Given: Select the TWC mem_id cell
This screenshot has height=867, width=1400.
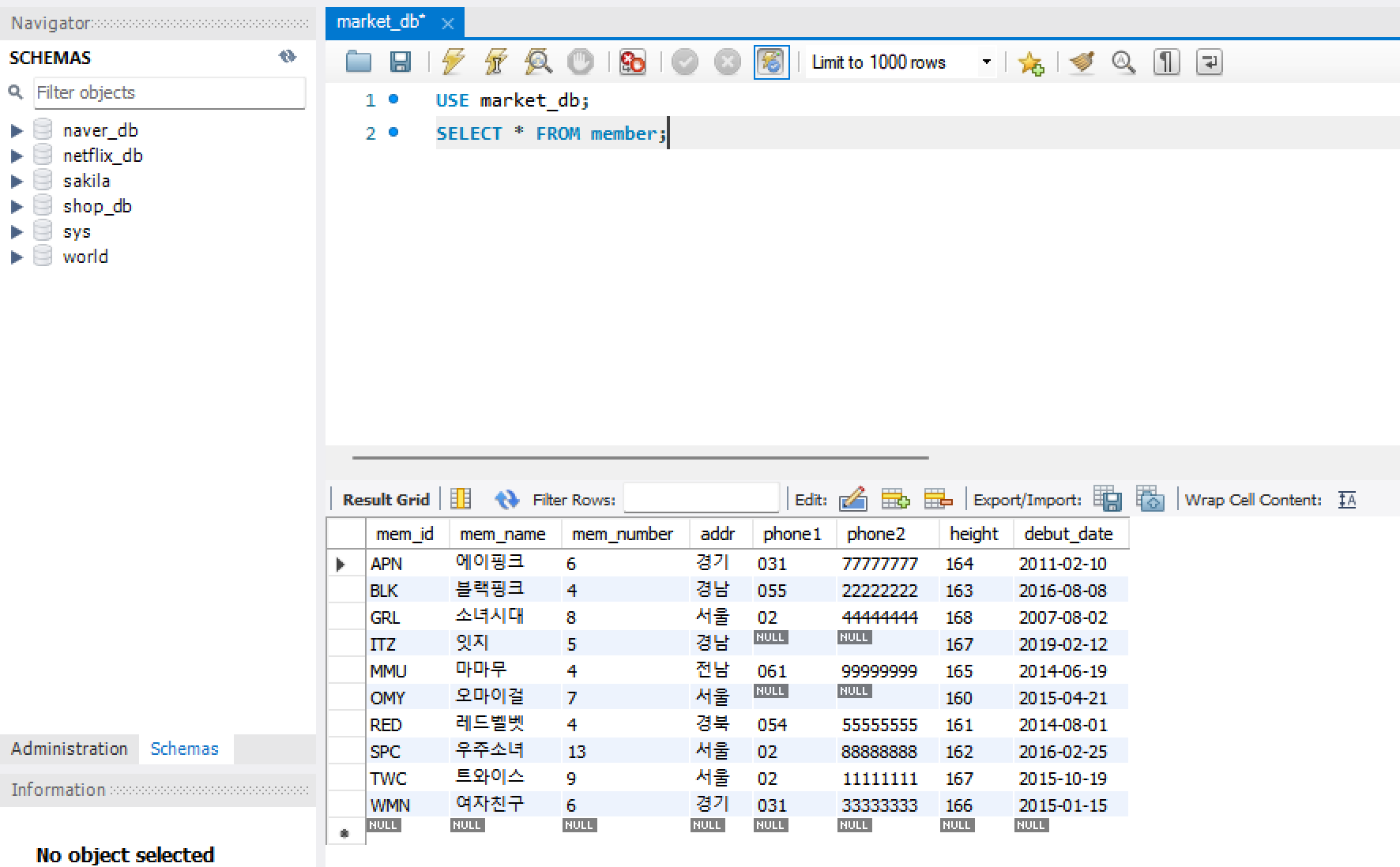Looking at the screenshot, I should (x=408, y=779).
